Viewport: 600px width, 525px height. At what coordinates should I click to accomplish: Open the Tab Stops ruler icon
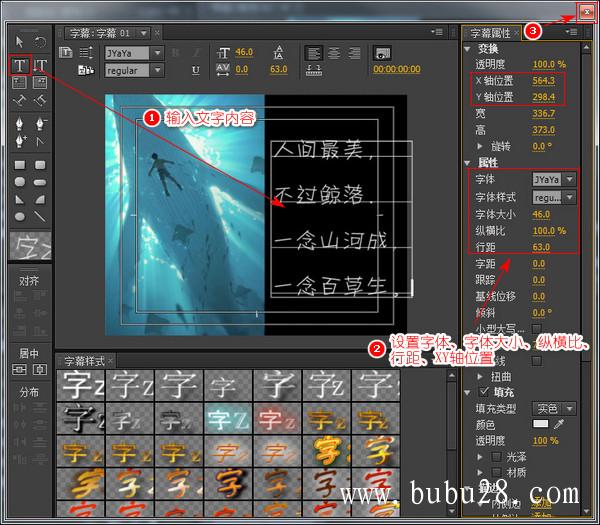pyautogui.click(x=314, y=70)
